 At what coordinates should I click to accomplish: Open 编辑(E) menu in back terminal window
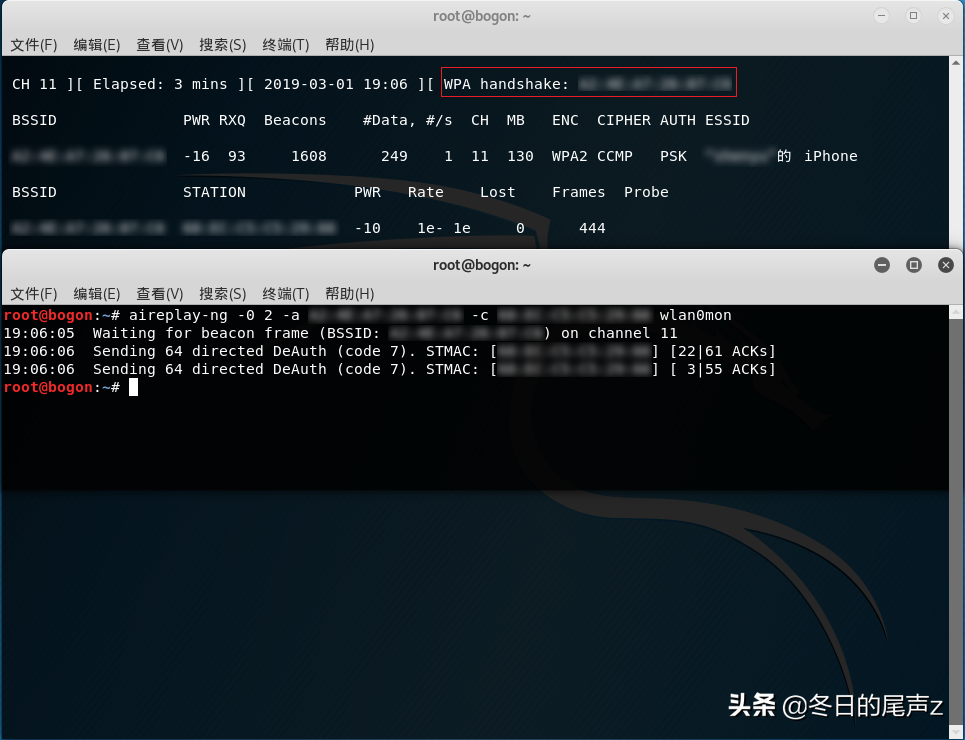tap(97, 45)
